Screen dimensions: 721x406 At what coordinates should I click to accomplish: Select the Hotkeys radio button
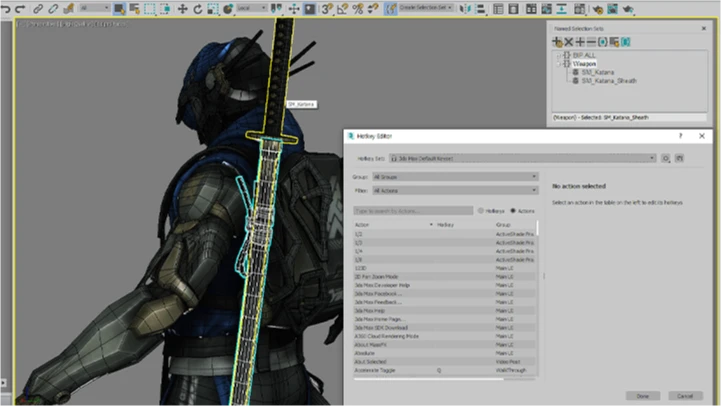[481, 211]
